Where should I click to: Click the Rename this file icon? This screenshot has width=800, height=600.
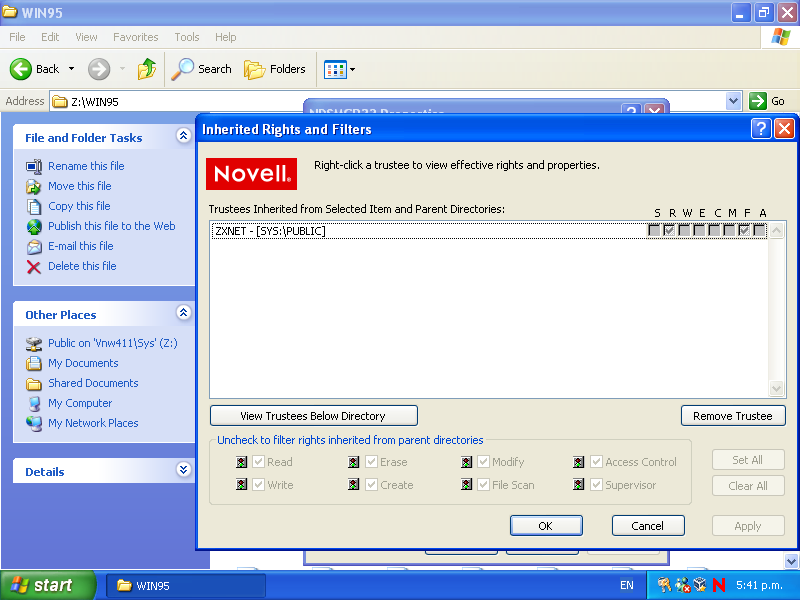coord(34,166)
